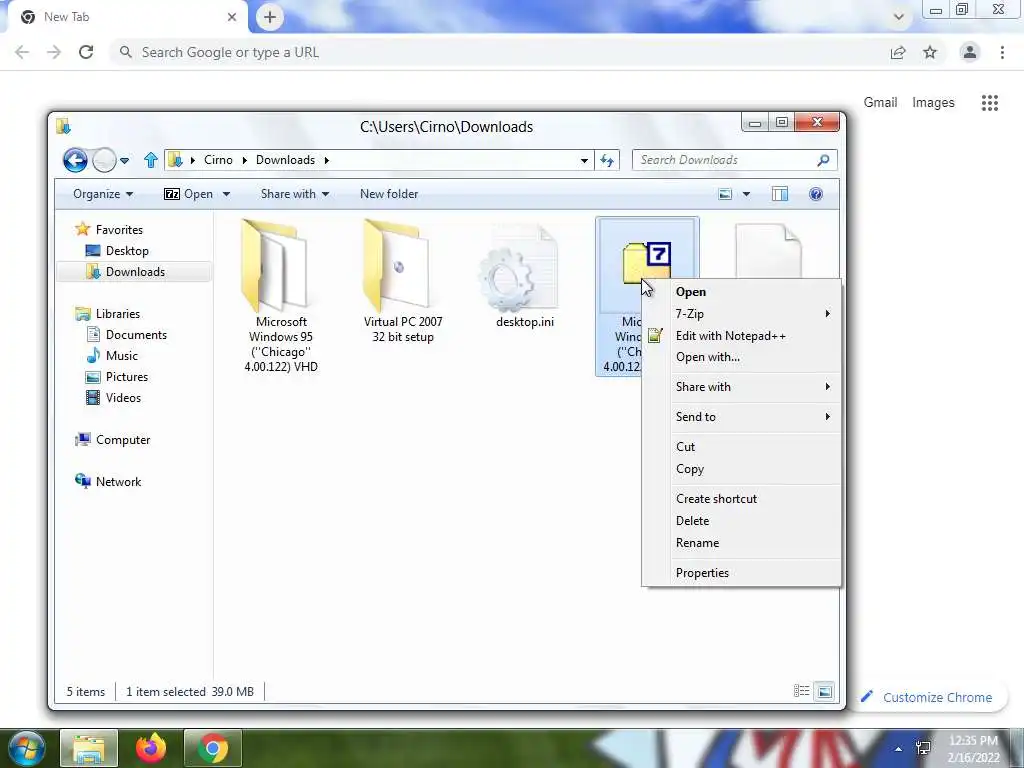The image size is (1024, 768).
Task: Choose Edit with Notepad++
Action: [x=741, y=336]
